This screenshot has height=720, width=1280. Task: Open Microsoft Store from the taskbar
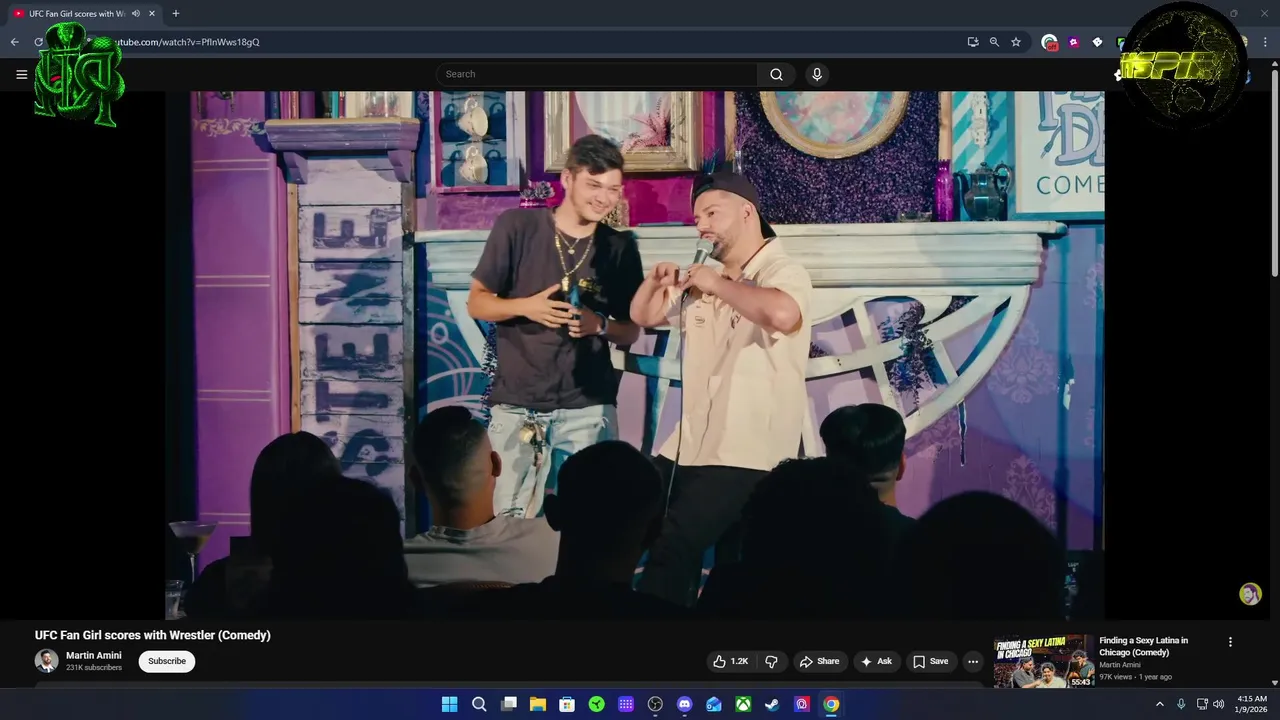[x=567, y=704]
